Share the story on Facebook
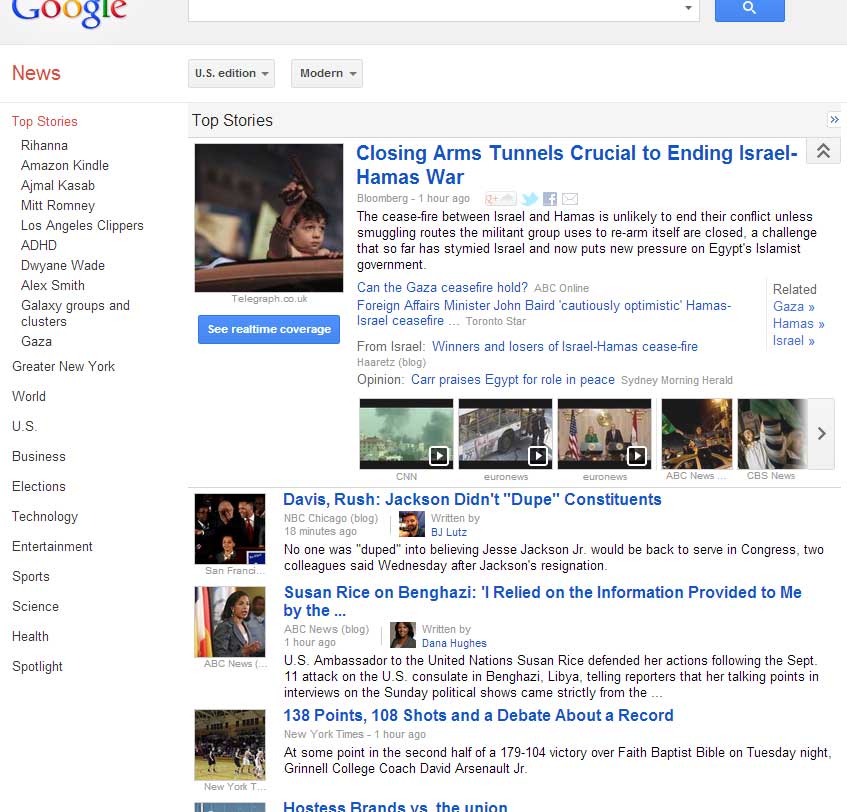This screenshot has width=847, height=812. [549, 199]
